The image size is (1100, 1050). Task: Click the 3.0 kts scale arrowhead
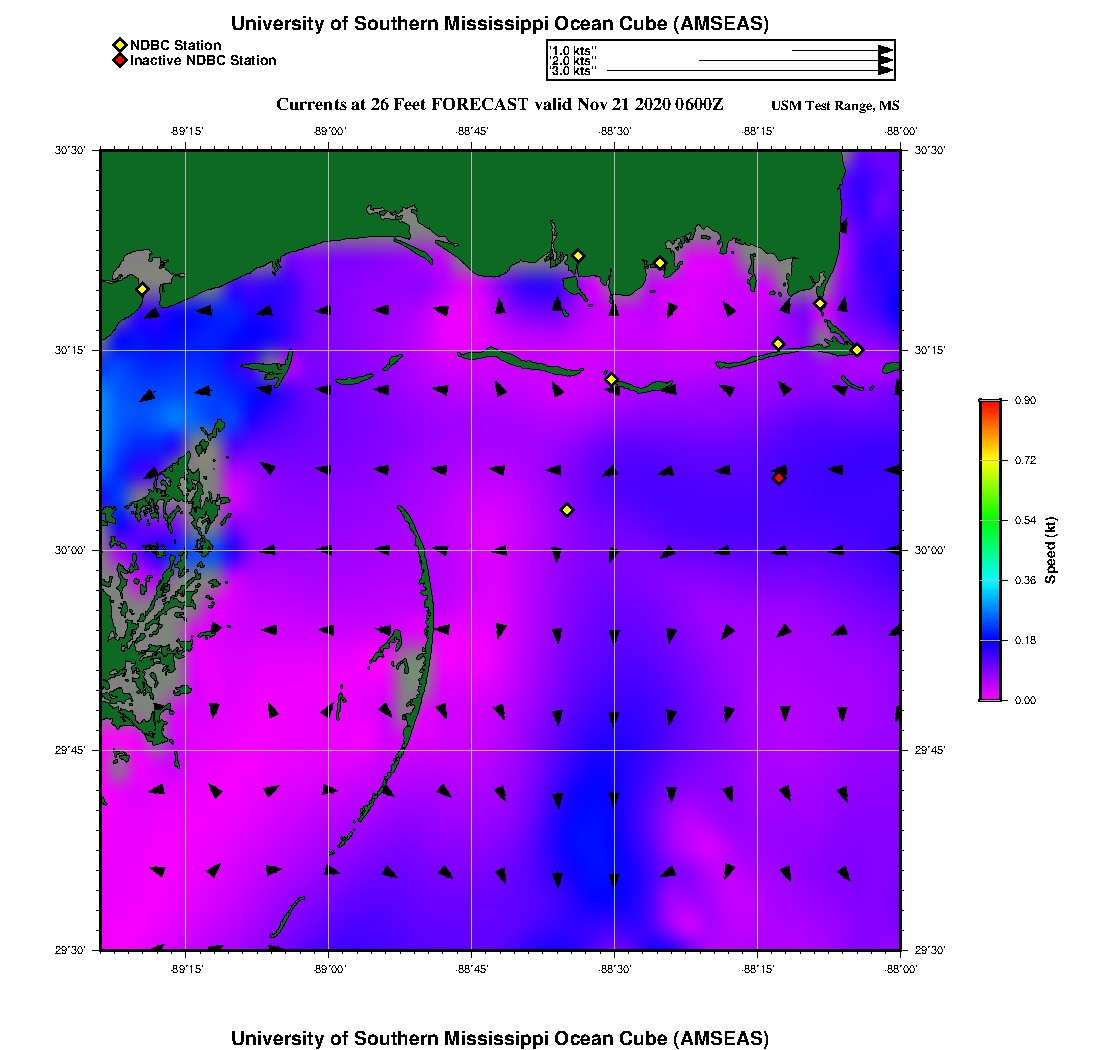(885, 71)
